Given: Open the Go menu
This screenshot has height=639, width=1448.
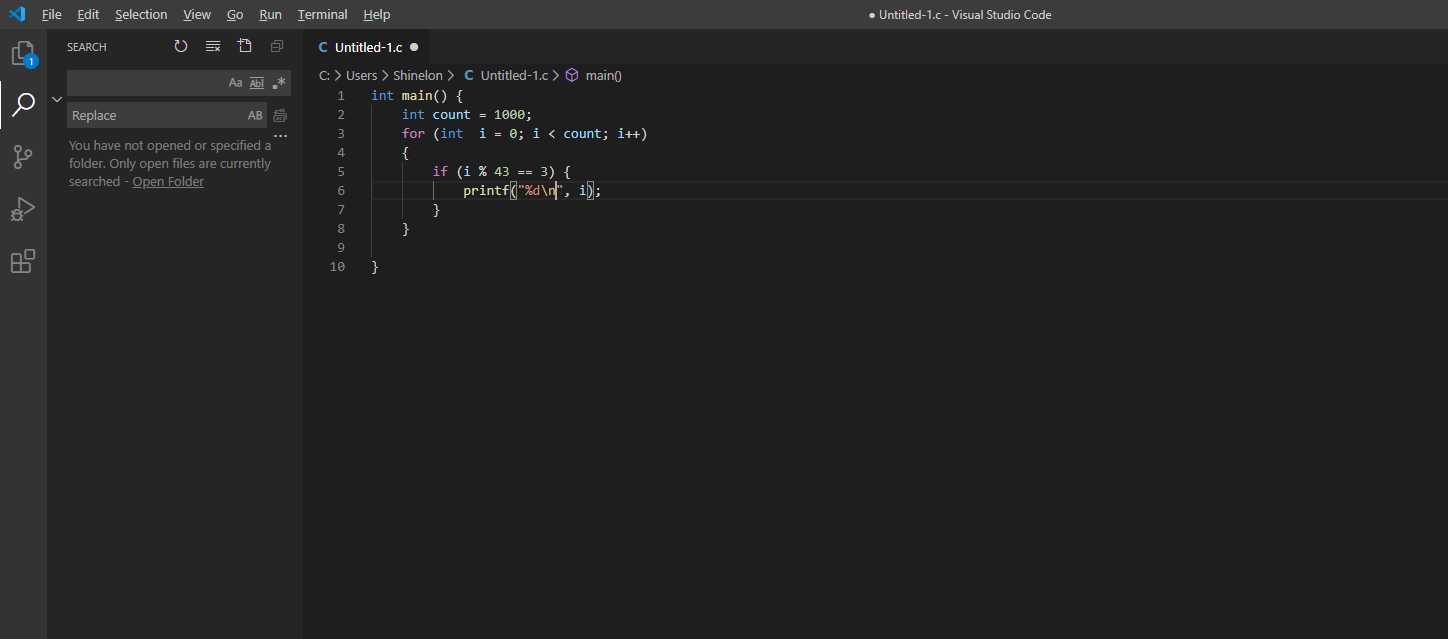Looking at the screenshot, I should [235, 14].
